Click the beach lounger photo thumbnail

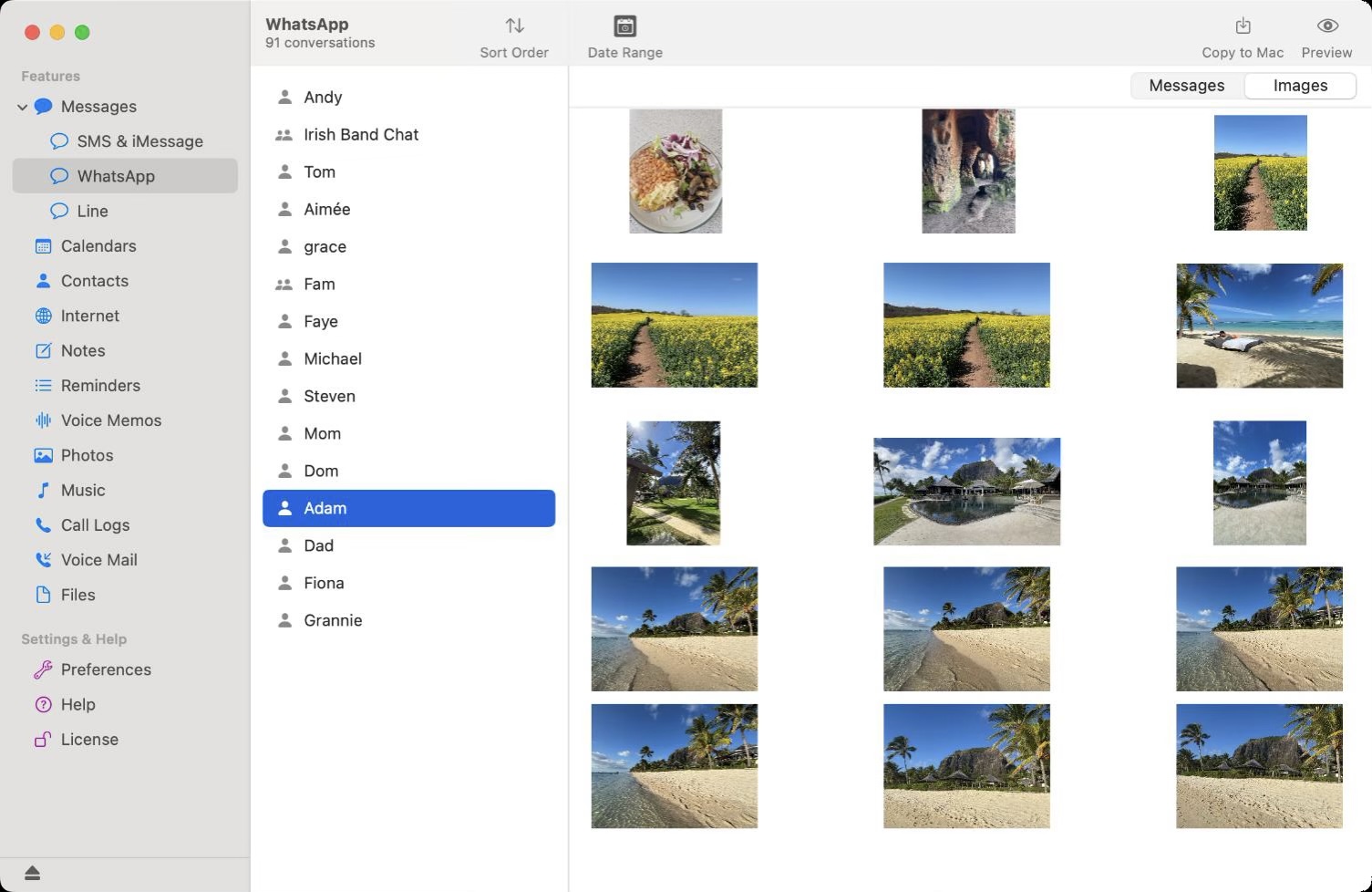(1259, 326)
